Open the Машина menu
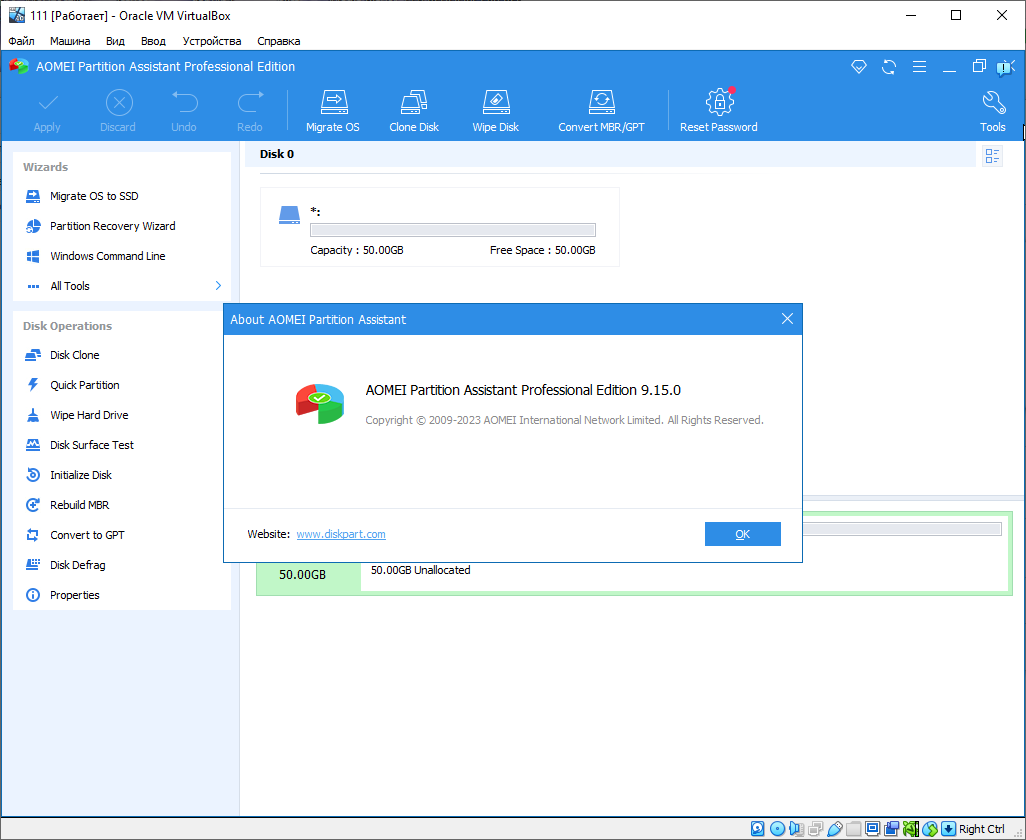Image resolution: width=1026 pixels, height=840 pixels. (69, 41)
